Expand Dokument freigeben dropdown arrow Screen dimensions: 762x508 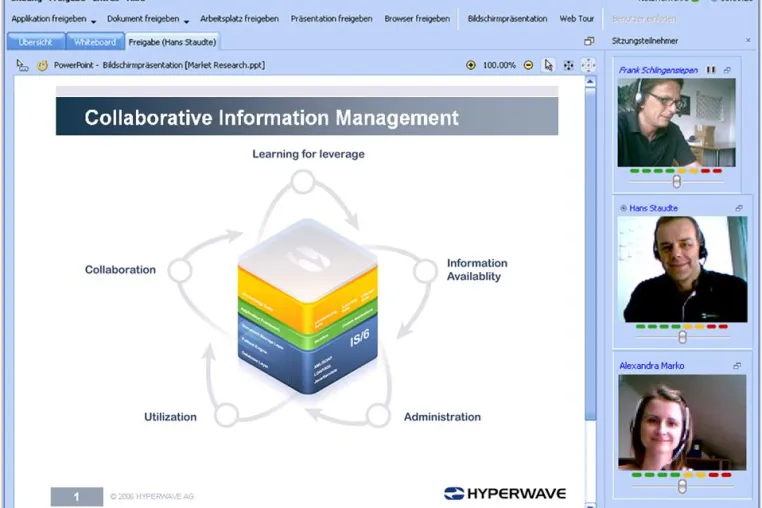click(x=187, y=21)
